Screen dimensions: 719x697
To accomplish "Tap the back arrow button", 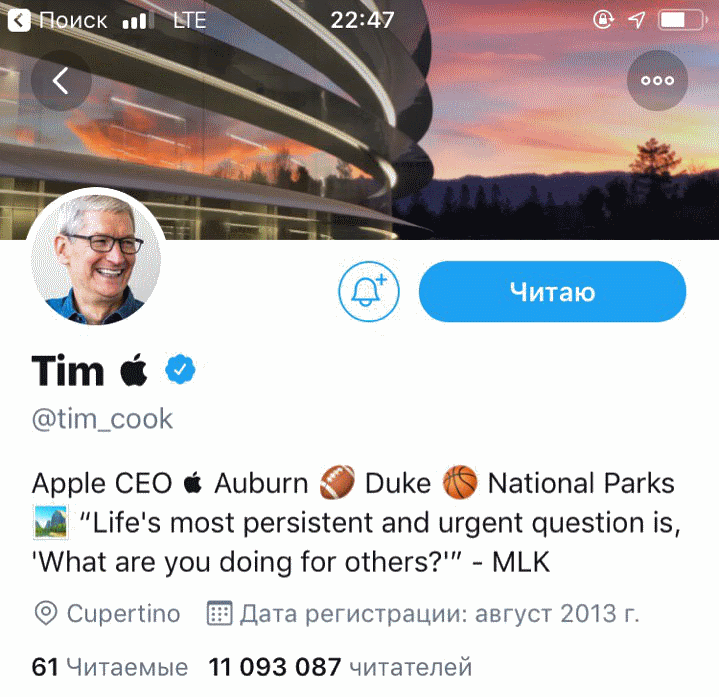I will pos(60,80).
